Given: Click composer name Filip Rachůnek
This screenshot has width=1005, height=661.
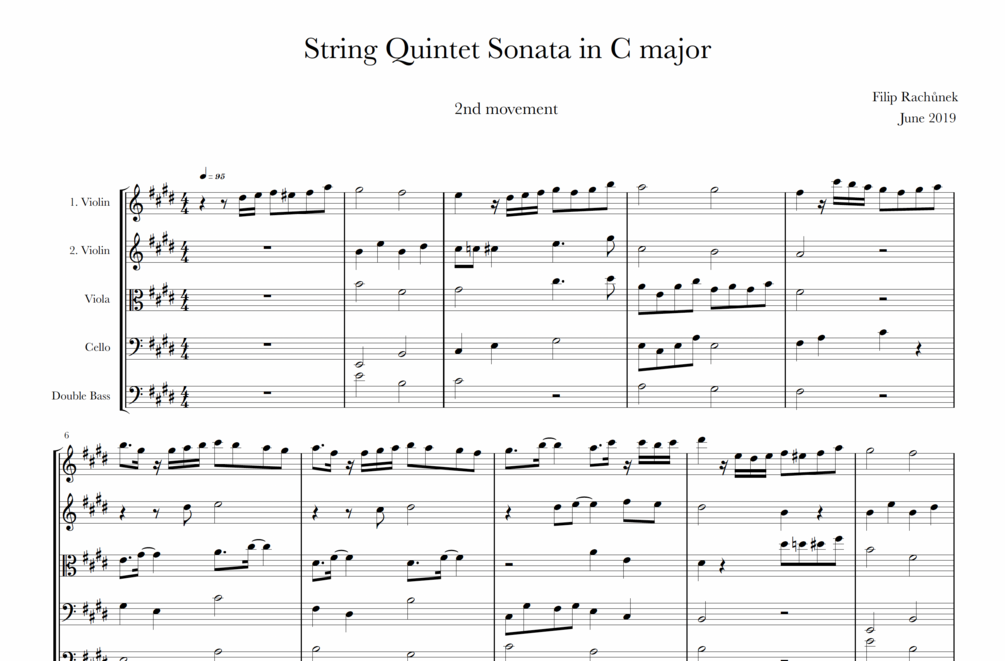Looking at the screenshot, I should click(914, 97).
